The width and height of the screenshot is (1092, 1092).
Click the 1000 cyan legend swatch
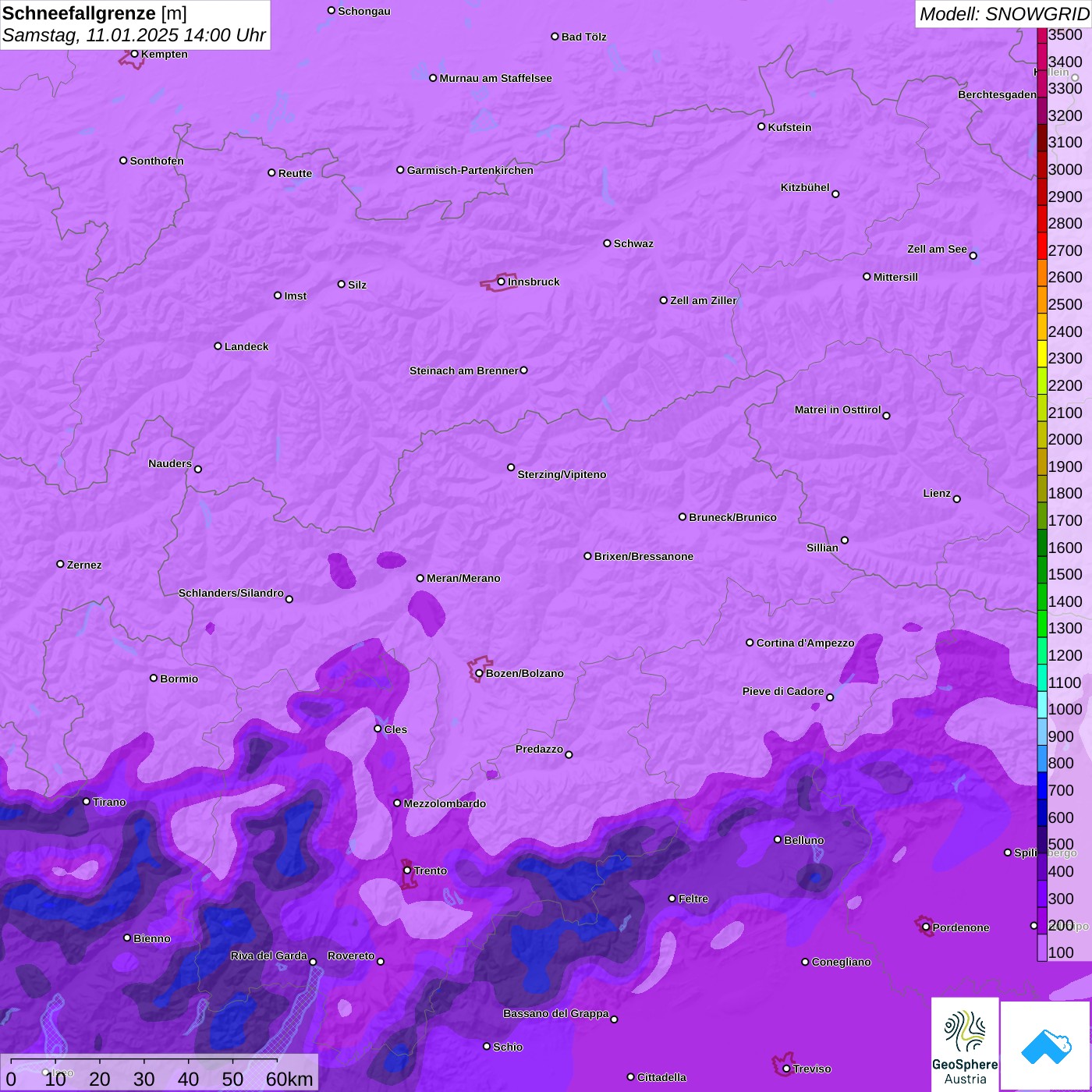coord(1042,704)
